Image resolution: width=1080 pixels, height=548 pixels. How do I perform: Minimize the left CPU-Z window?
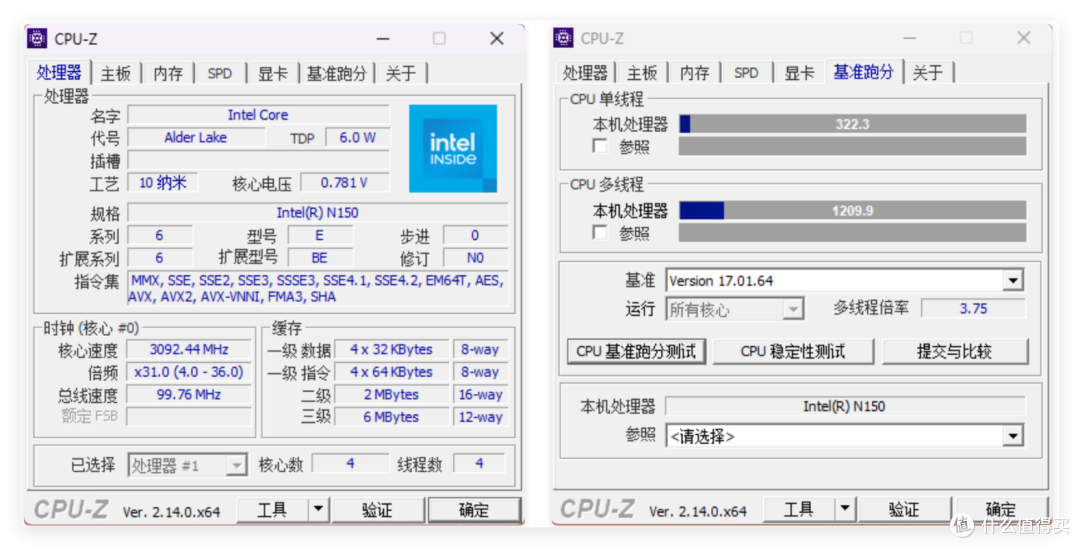tap(383, 39)
